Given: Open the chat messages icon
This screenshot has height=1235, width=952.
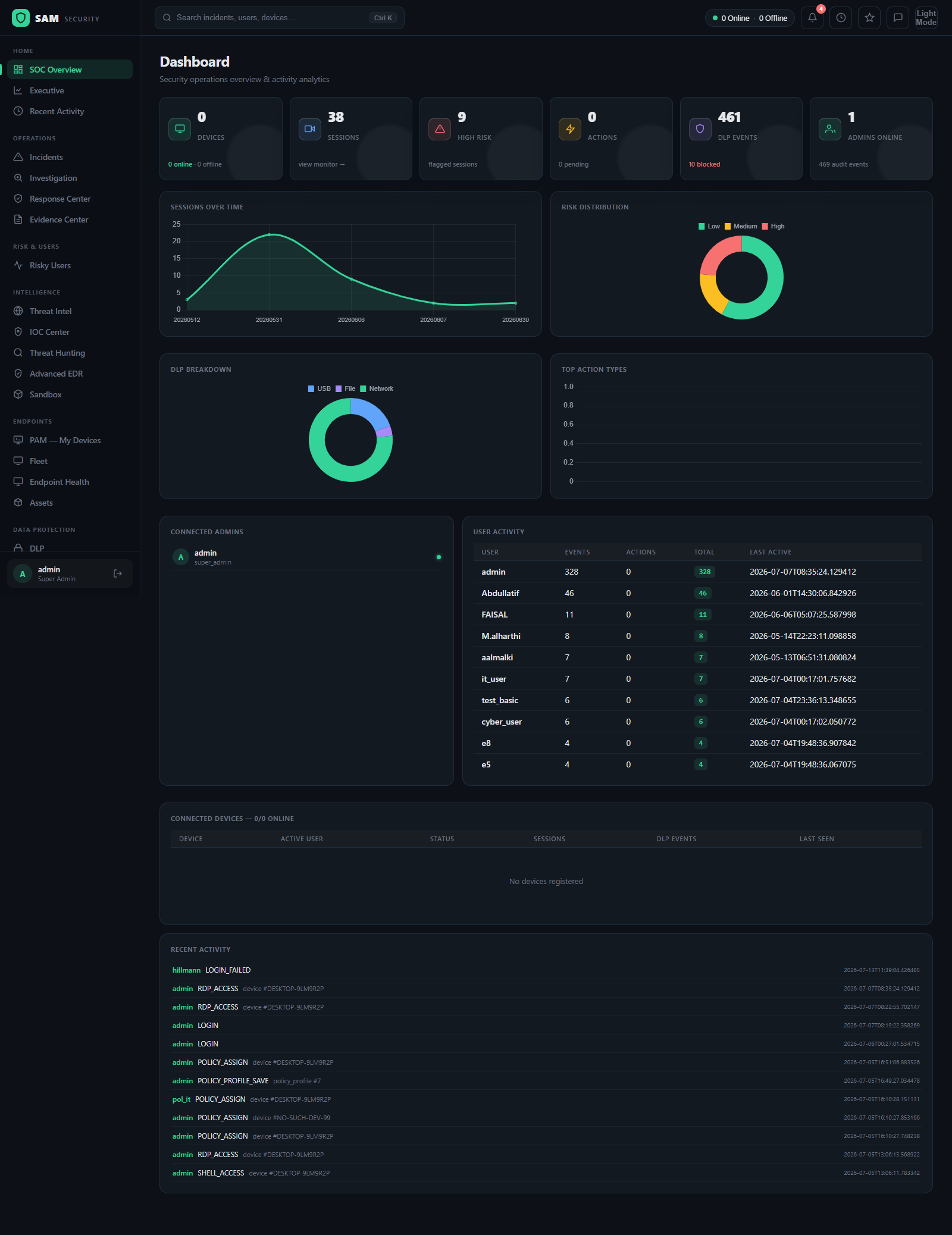Looking at the screenshot, I should 898,18.
